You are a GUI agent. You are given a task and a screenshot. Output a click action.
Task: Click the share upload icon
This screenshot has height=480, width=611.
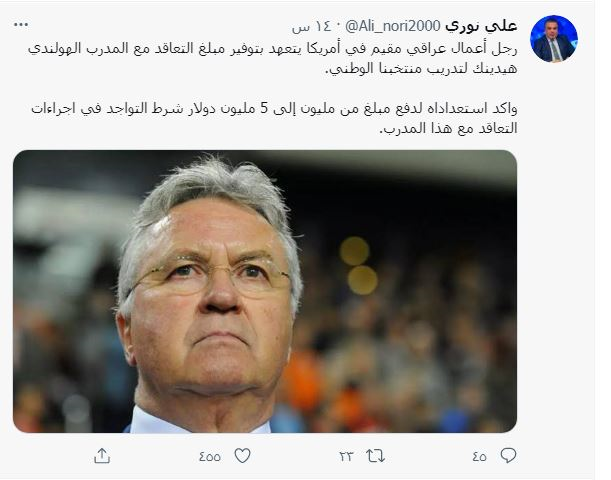(102, 455)
